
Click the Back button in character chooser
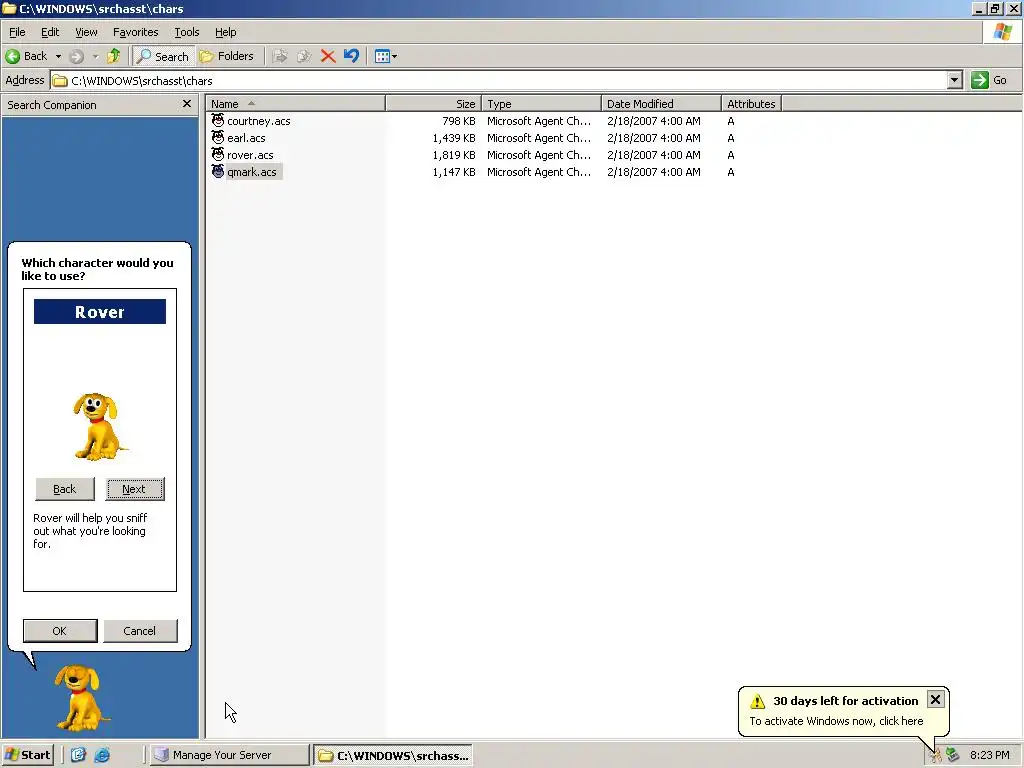tap(65, 489)
